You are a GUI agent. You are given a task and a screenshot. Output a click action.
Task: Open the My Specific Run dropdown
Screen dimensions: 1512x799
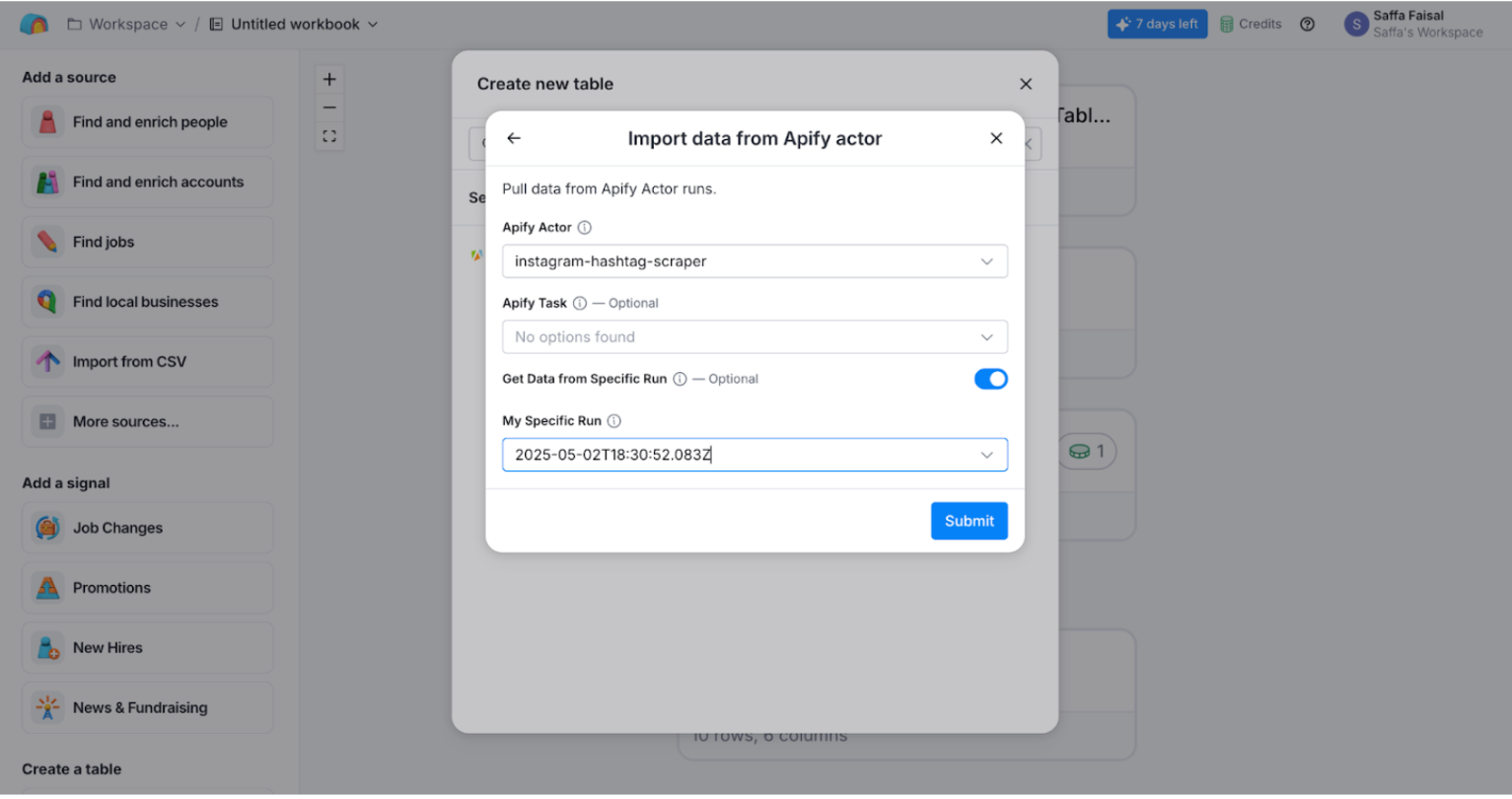[755, 455]
